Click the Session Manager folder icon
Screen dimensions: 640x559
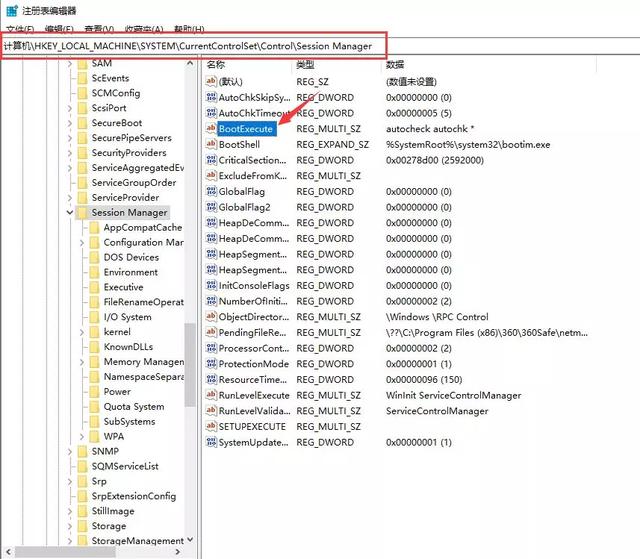(81, 213)
